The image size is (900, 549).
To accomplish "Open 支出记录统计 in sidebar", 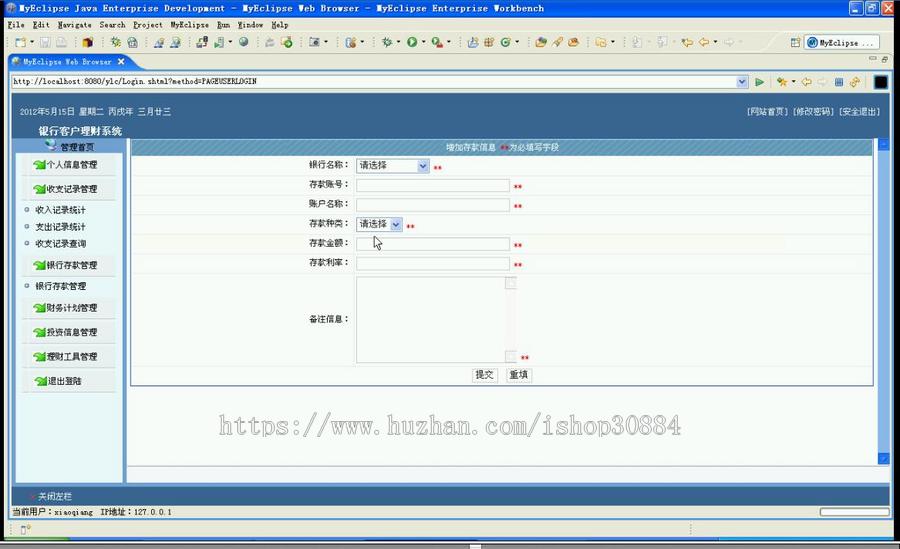I will pyautogui.click(x=60, y=227).
